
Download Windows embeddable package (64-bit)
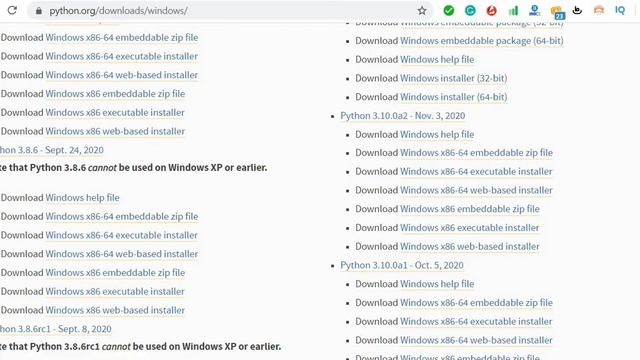(x=482, y=41)
